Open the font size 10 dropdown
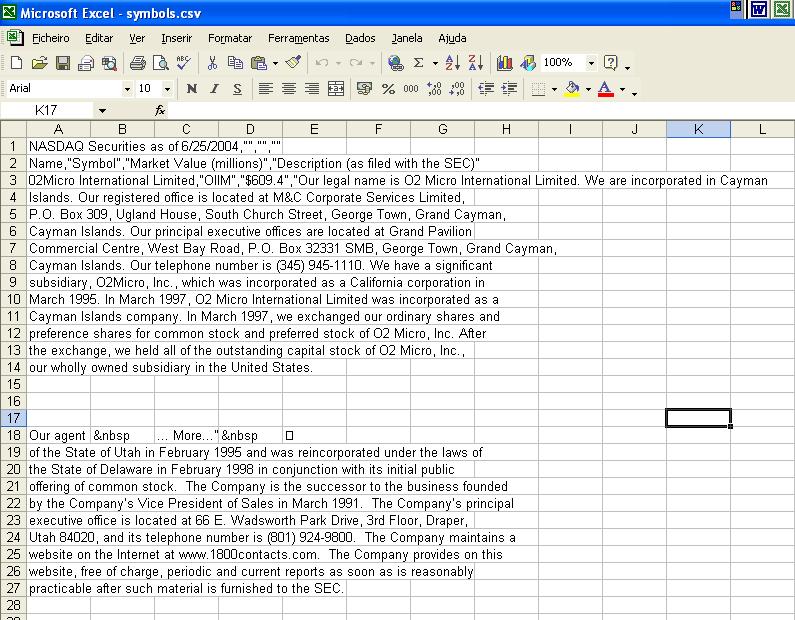Screen dimensions: 795x620 (167, 89)
